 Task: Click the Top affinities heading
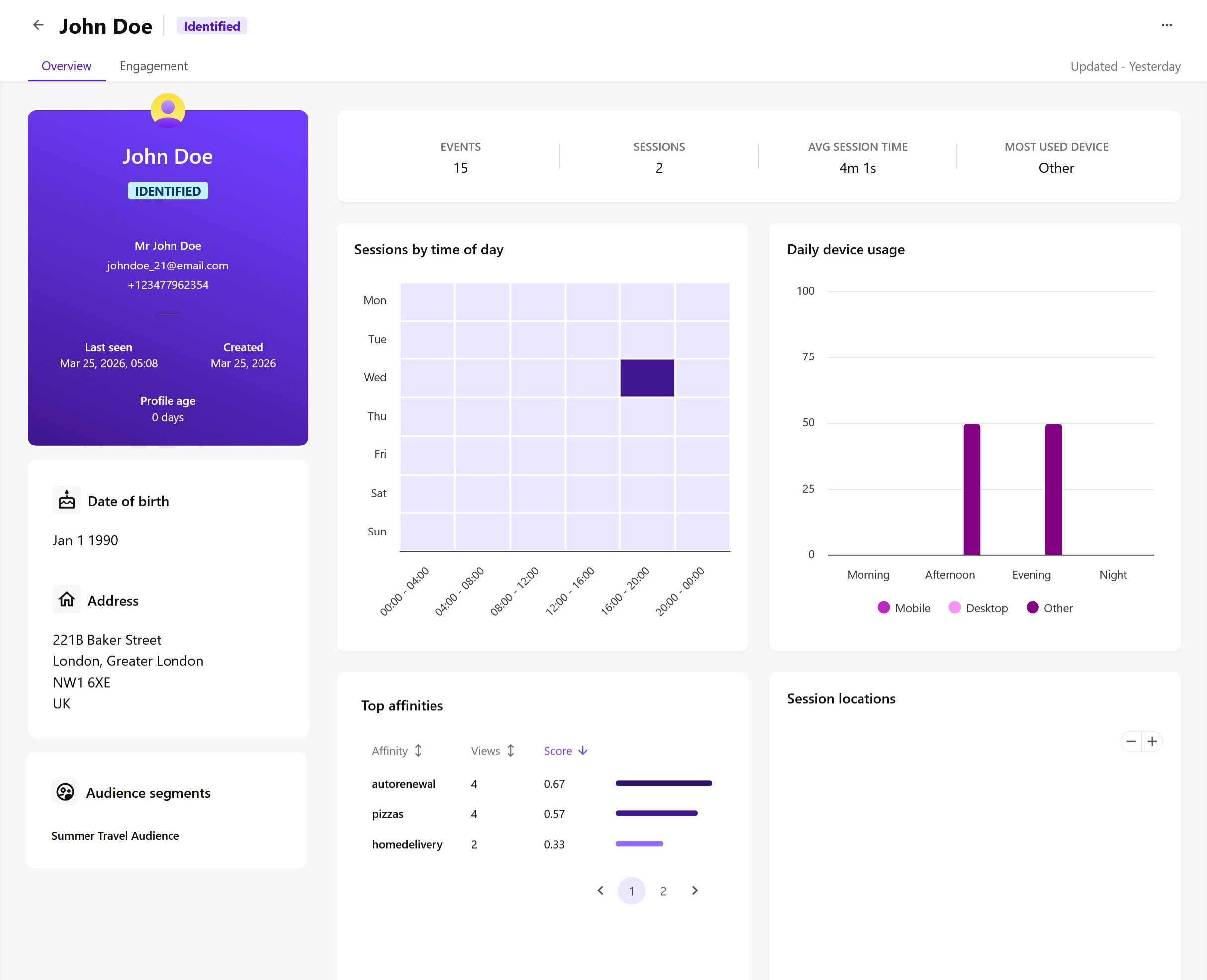[402, 705]
